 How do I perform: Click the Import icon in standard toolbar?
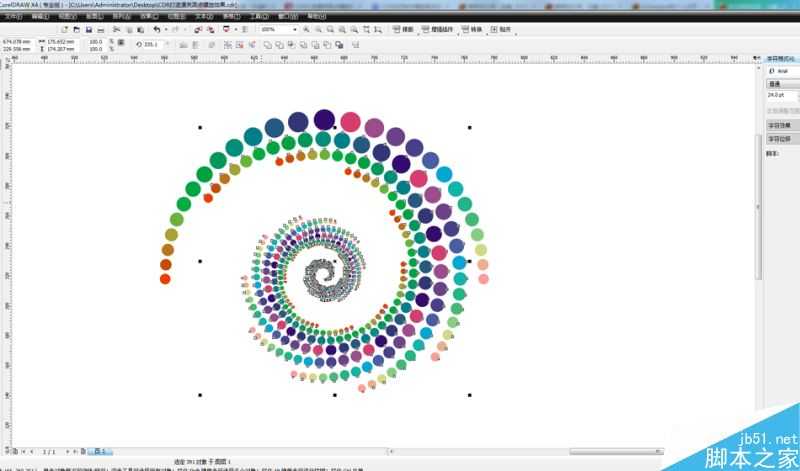198,30
